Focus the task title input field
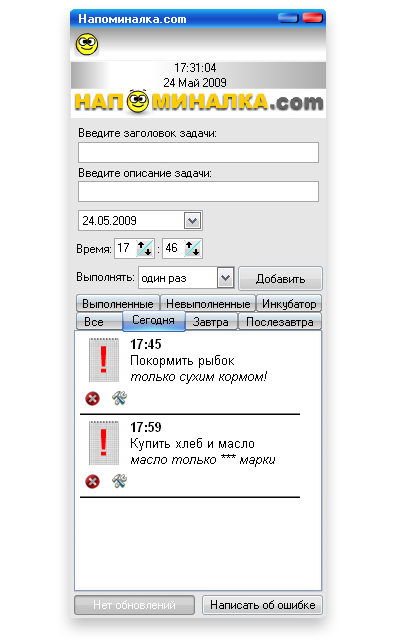Screen dimensions: 399x640 click(198, 153)
